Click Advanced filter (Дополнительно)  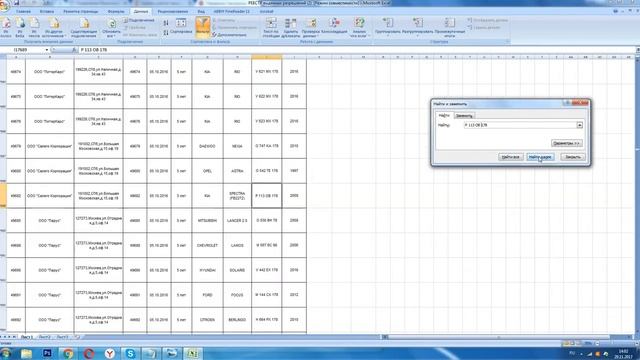coord(229,35)
